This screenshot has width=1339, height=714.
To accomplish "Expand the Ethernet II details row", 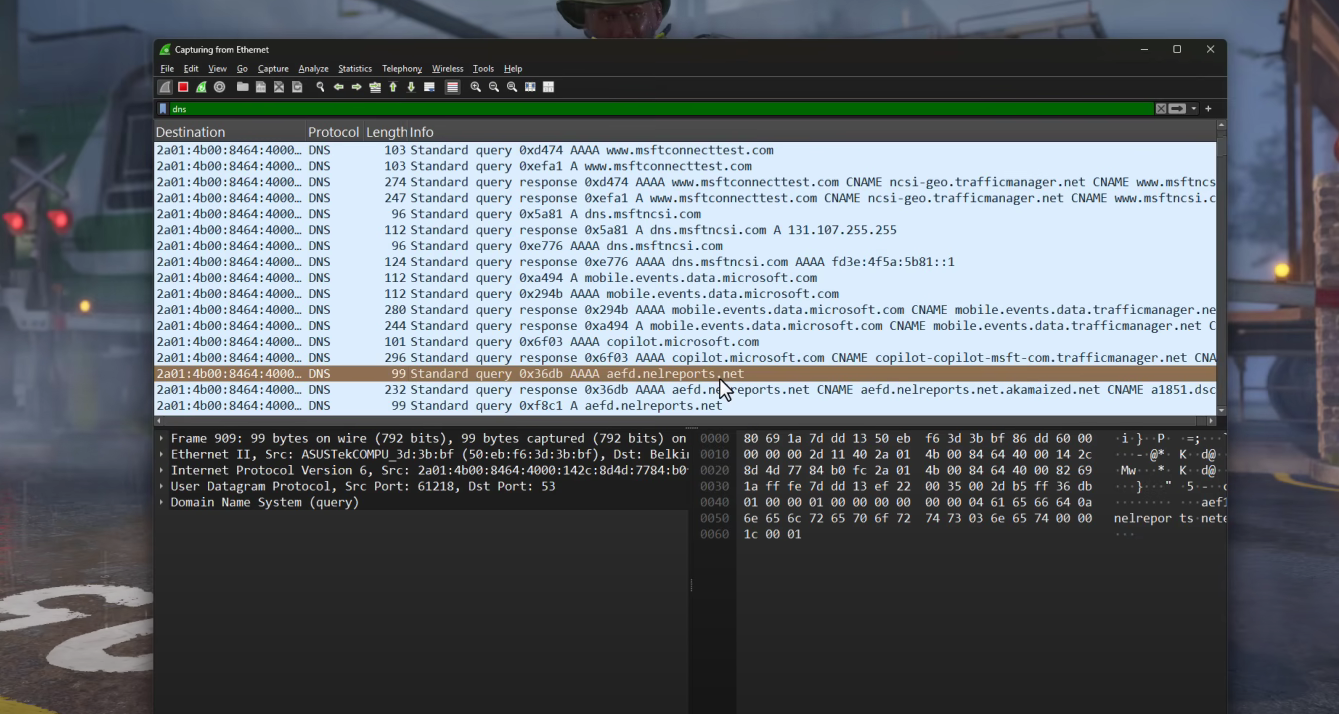I will (162, 454).
